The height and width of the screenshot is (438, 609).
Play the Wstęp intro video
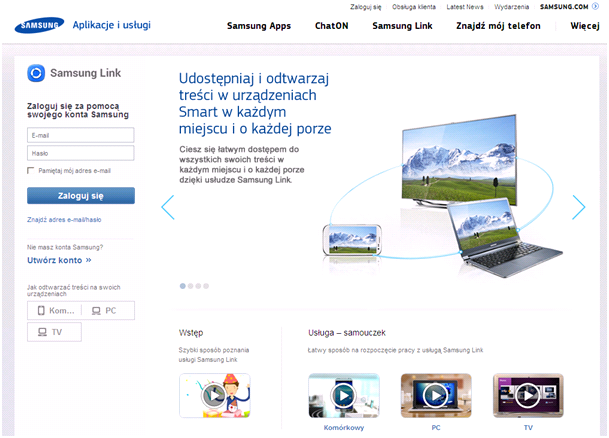pos(214,395)
